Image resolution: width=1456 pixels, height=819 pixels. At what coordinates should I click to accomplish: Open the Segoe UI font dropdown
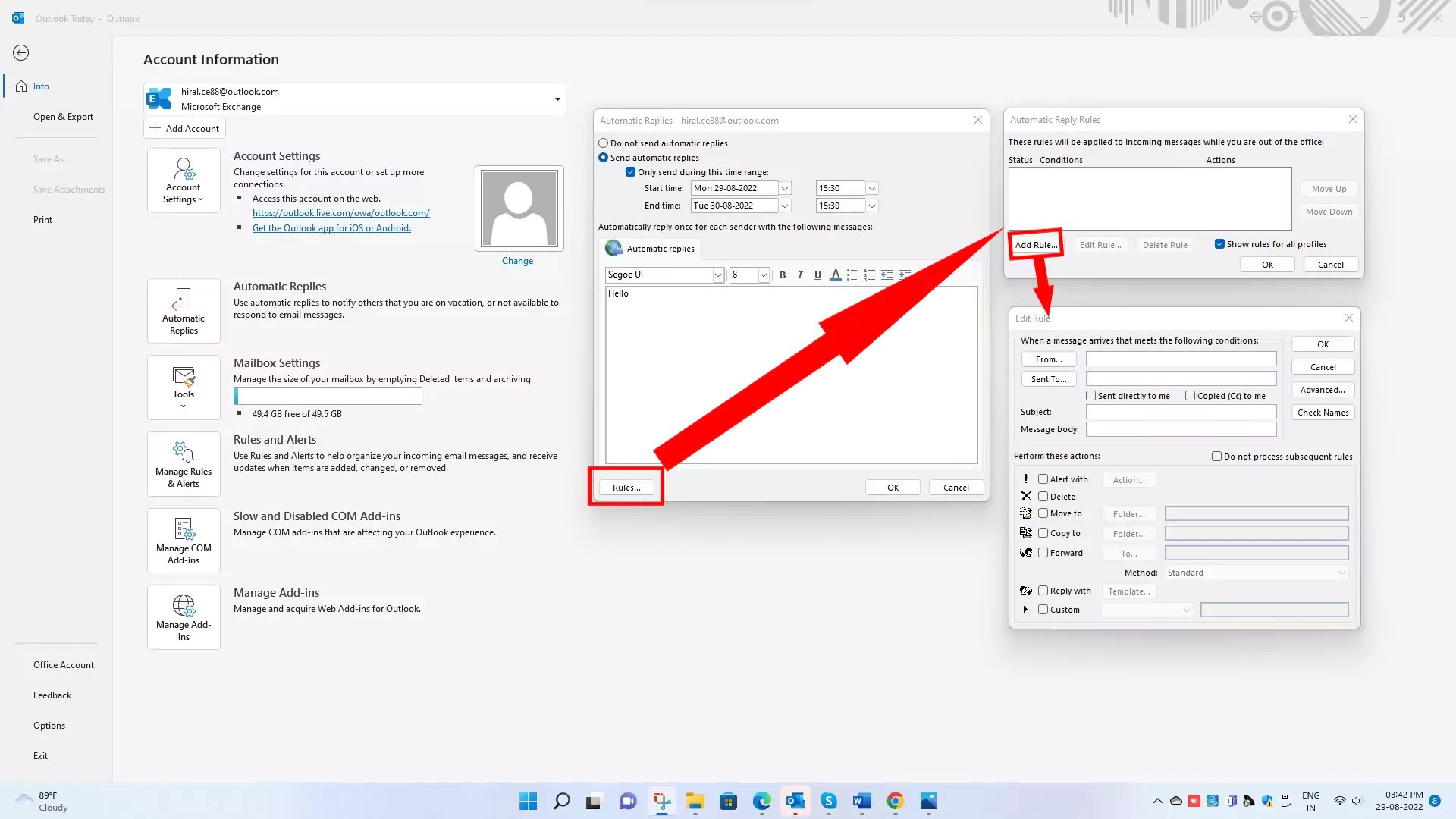(717, 275)
